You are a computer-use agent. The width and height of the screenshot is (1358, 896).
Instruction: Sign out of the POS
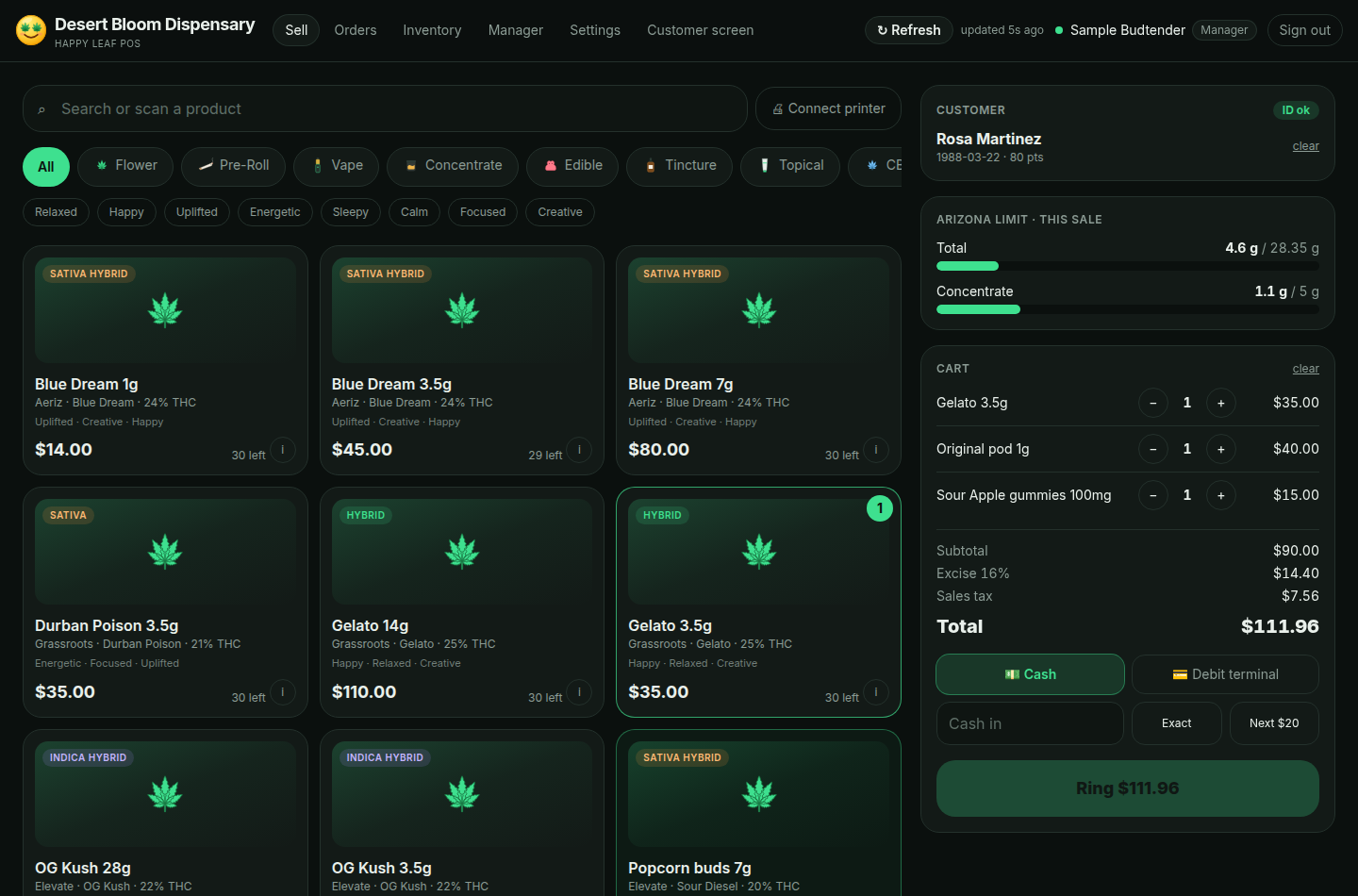[x=1305, y=30]
